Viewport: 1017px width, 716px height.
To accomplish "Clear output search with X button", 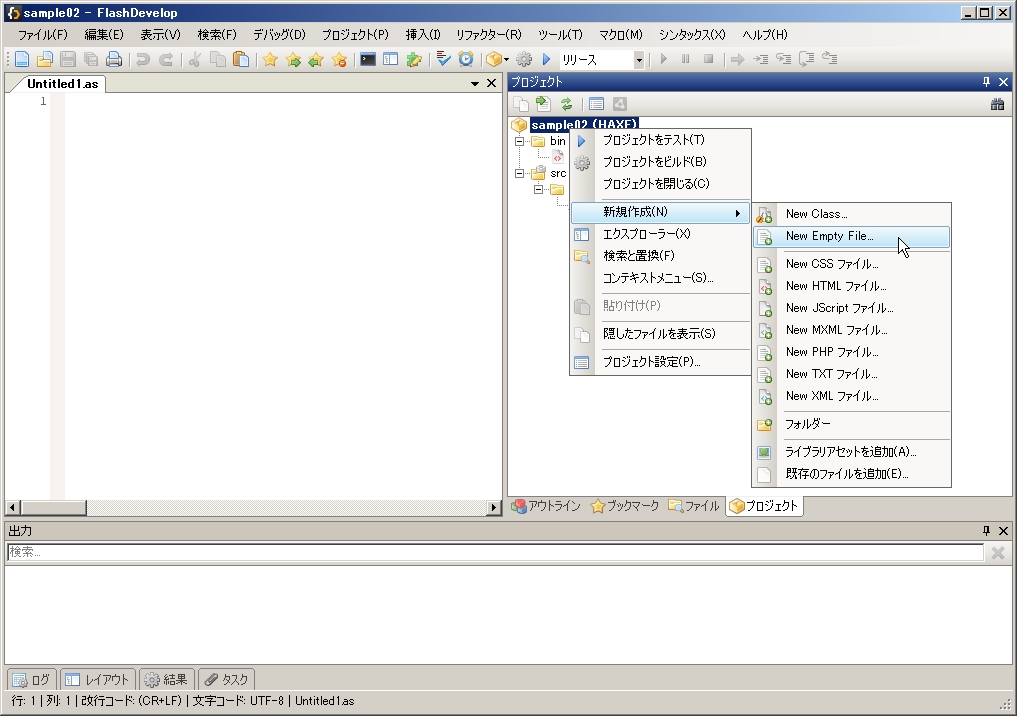I will 998,553.
